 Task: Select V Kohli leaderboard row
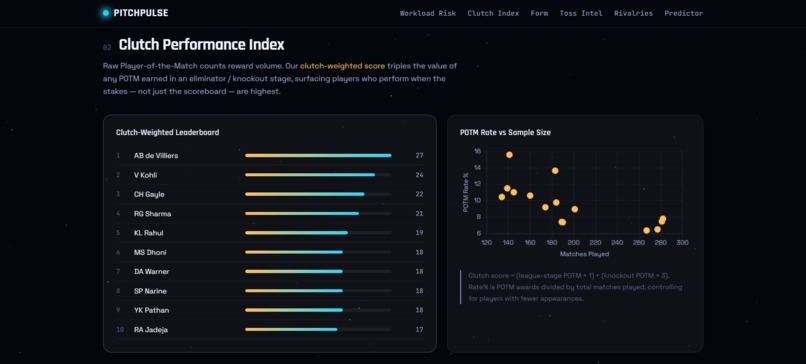(x=269, y=175)
